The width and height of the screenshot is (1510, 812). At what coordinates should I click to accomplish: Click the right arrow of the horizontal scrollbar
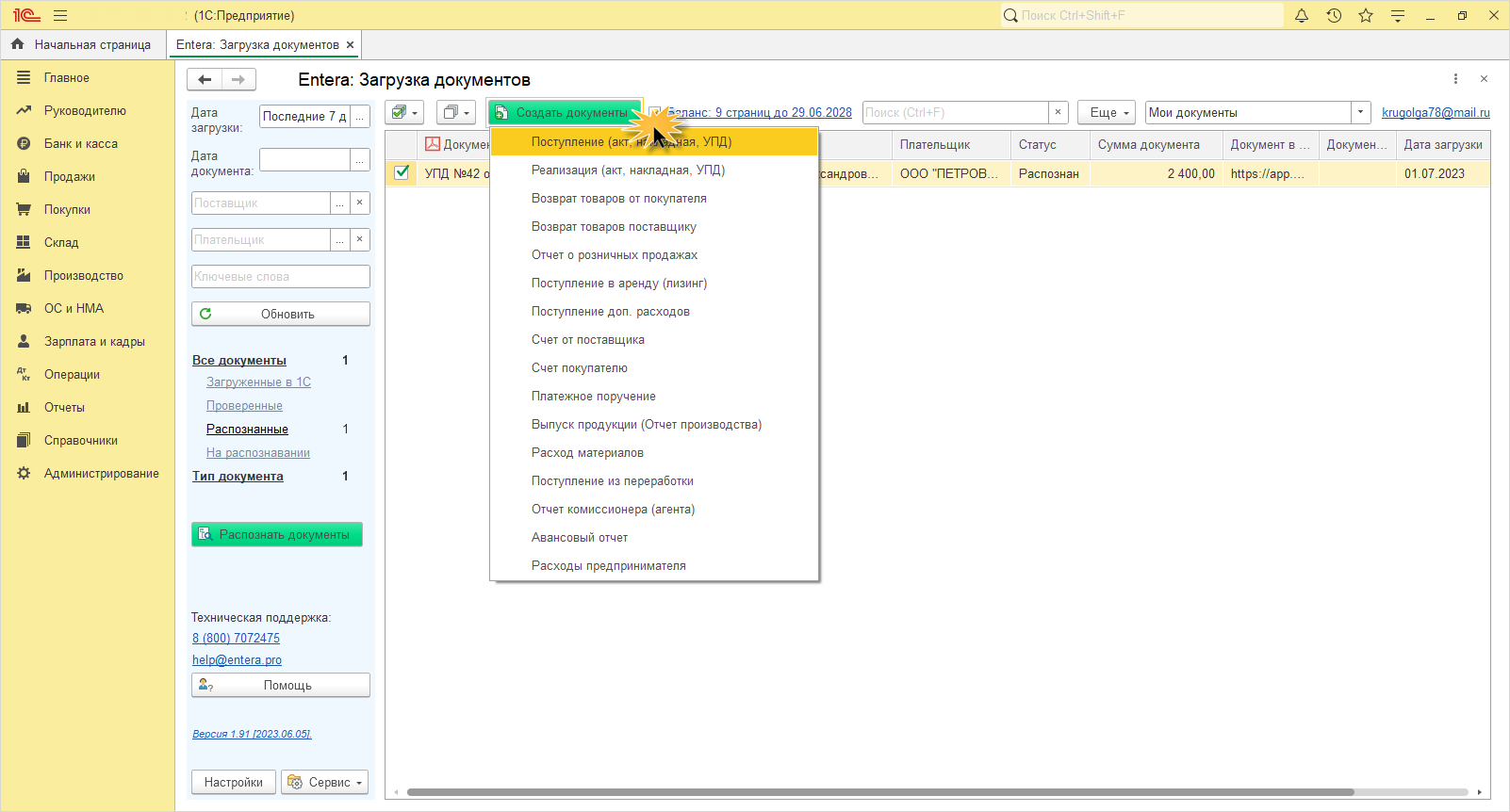pos(1480,792)
